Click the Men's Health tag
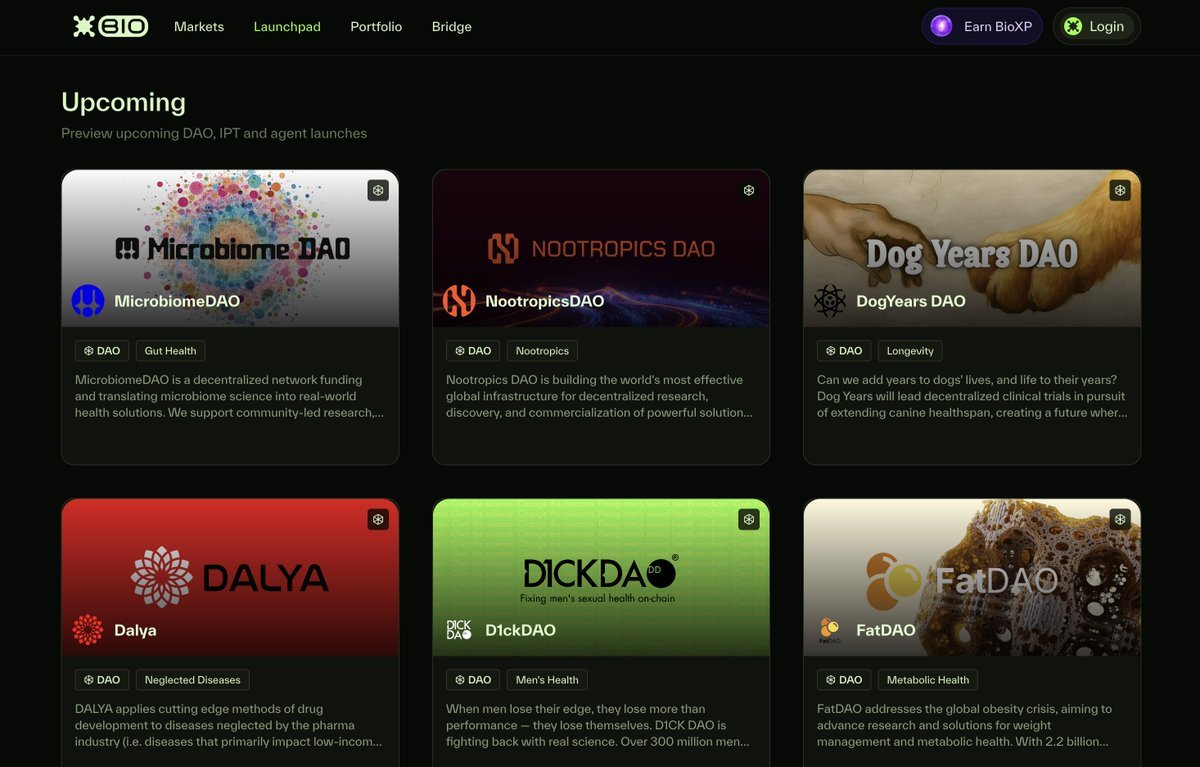Screen dimensions: 1200x767 (547, 680)
